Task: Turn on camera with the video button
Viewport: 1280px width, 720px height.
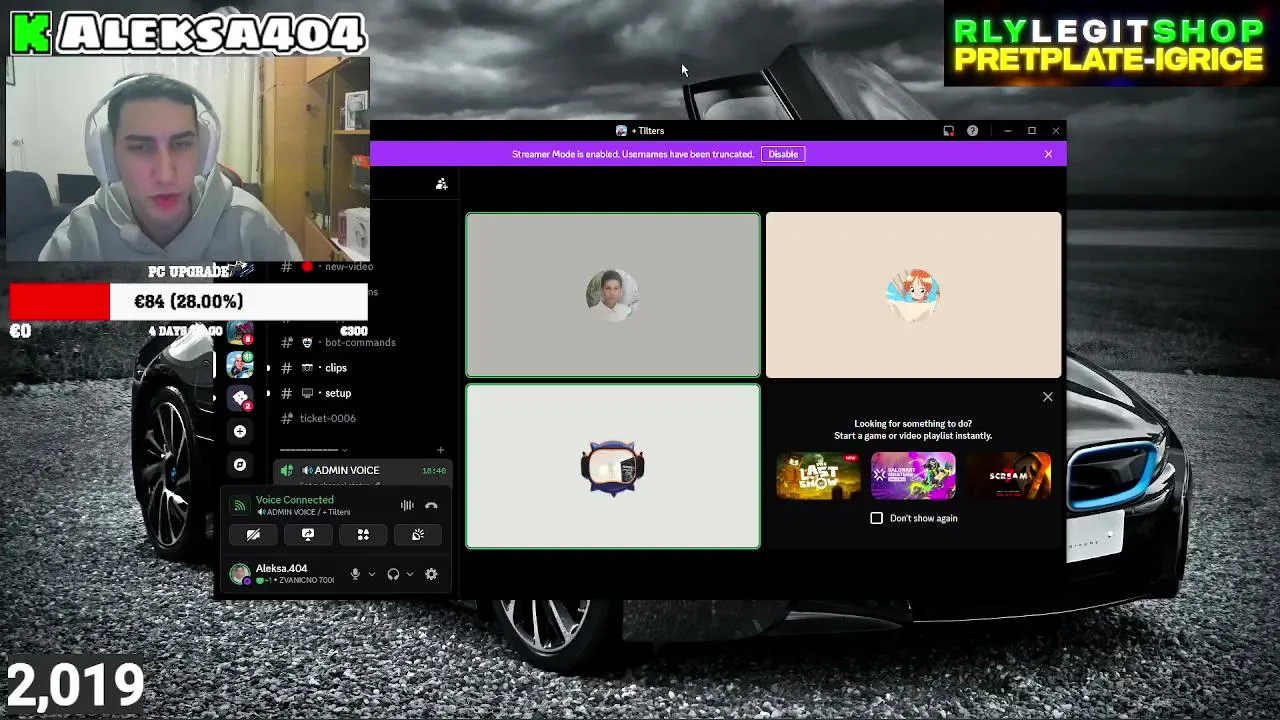Action: coord(253,535)
